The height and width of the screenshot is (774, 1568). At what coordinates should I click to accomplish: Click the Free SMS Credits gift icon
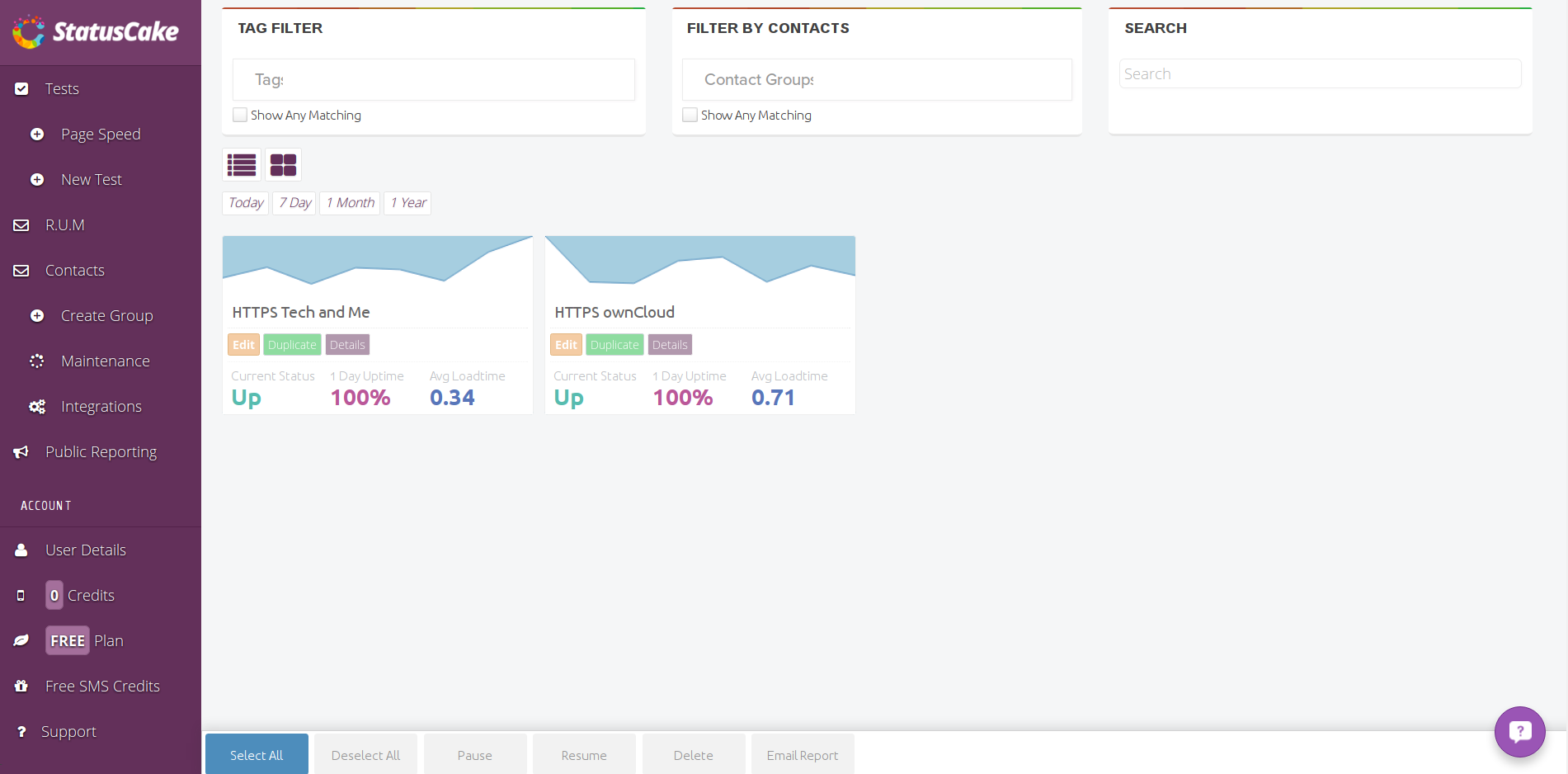[21, 686]
